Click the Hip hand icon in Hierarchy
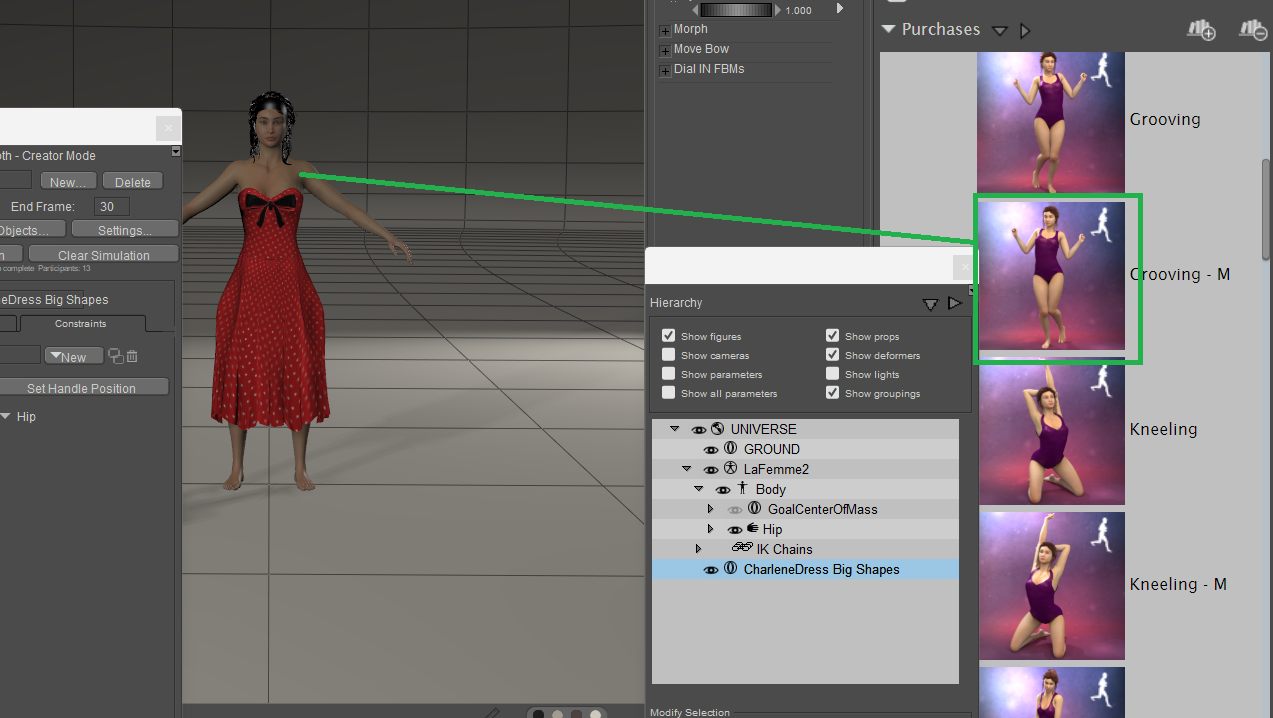1273x718 pixels. tap(752, 529)
